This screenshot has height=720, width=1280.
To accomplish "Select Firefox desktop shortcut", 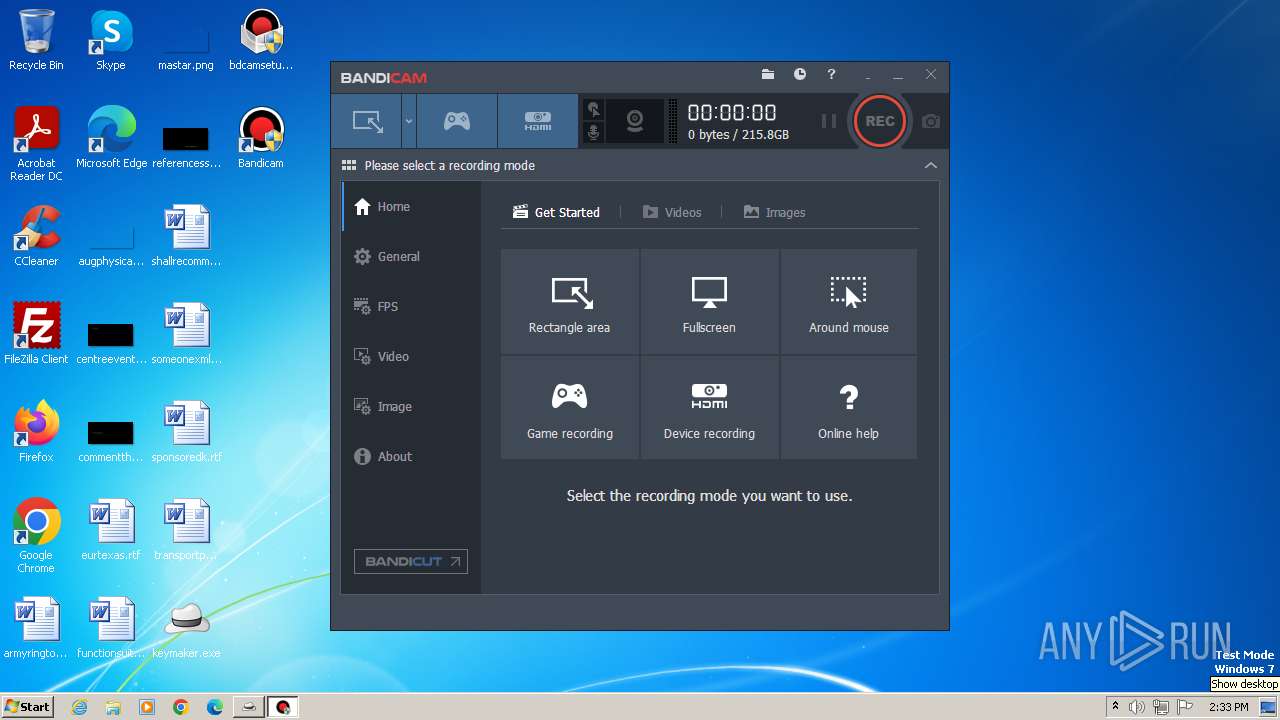I will 36,433.
